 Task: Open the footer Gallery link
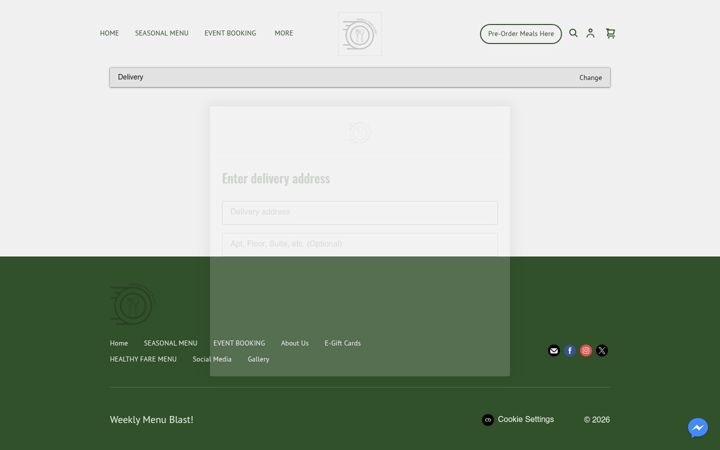(x=259, y=359)
